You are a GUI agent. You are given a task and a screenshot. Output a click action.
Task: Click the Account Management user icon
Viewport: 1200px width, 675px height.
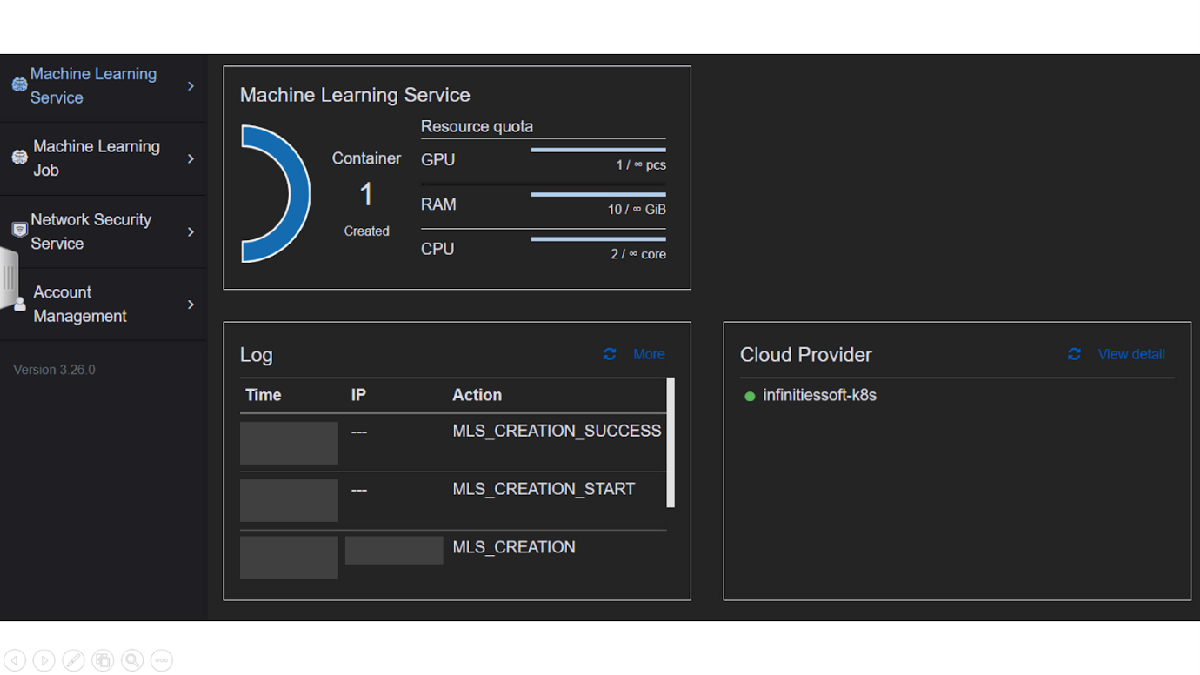[x=19, y=304]
